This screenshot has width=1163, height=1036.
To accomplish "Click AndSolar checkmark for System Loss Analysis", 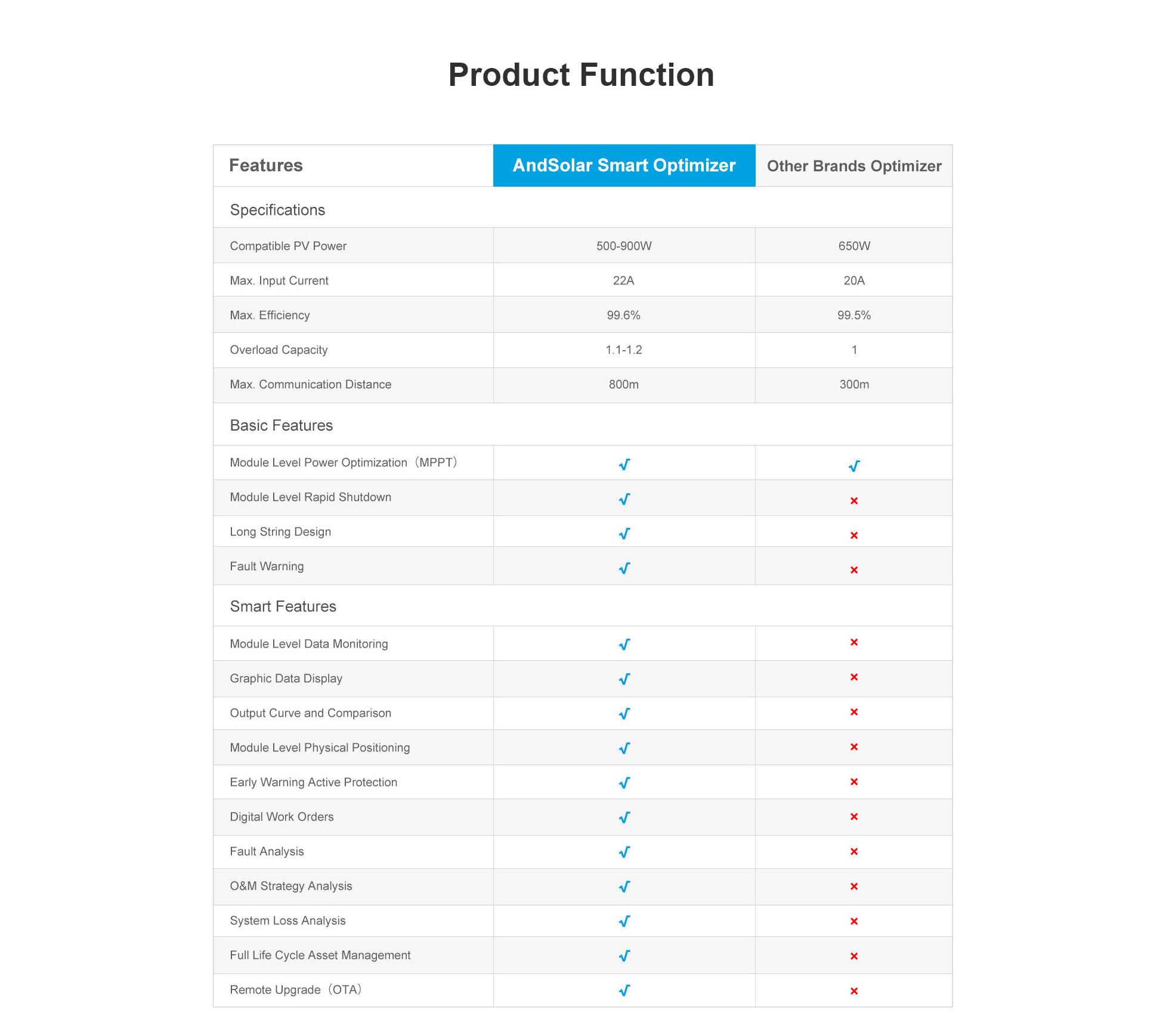I will pos(624,921).
